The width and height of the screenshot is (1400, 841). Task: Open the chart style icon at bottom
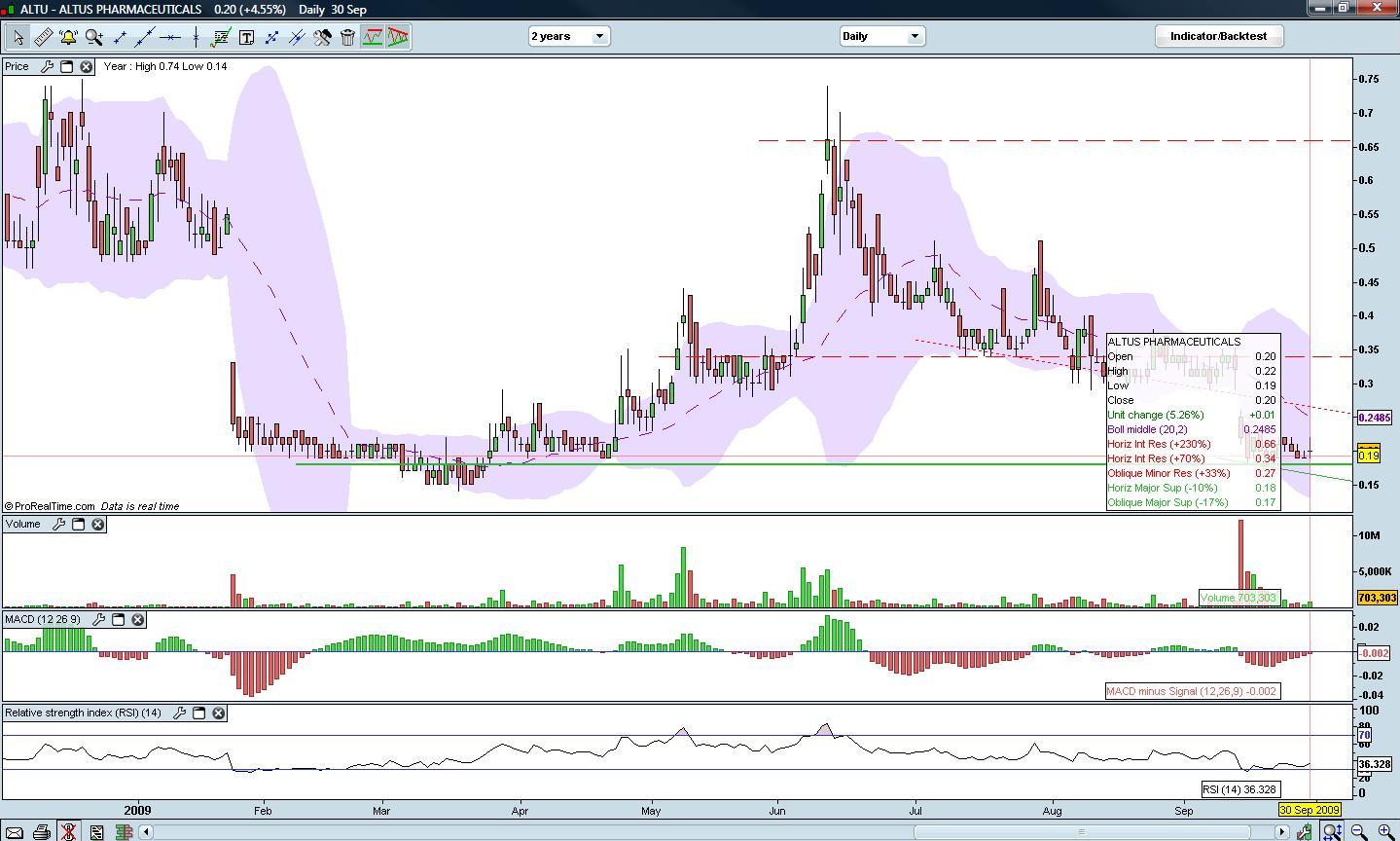click(x=96, y=832)
